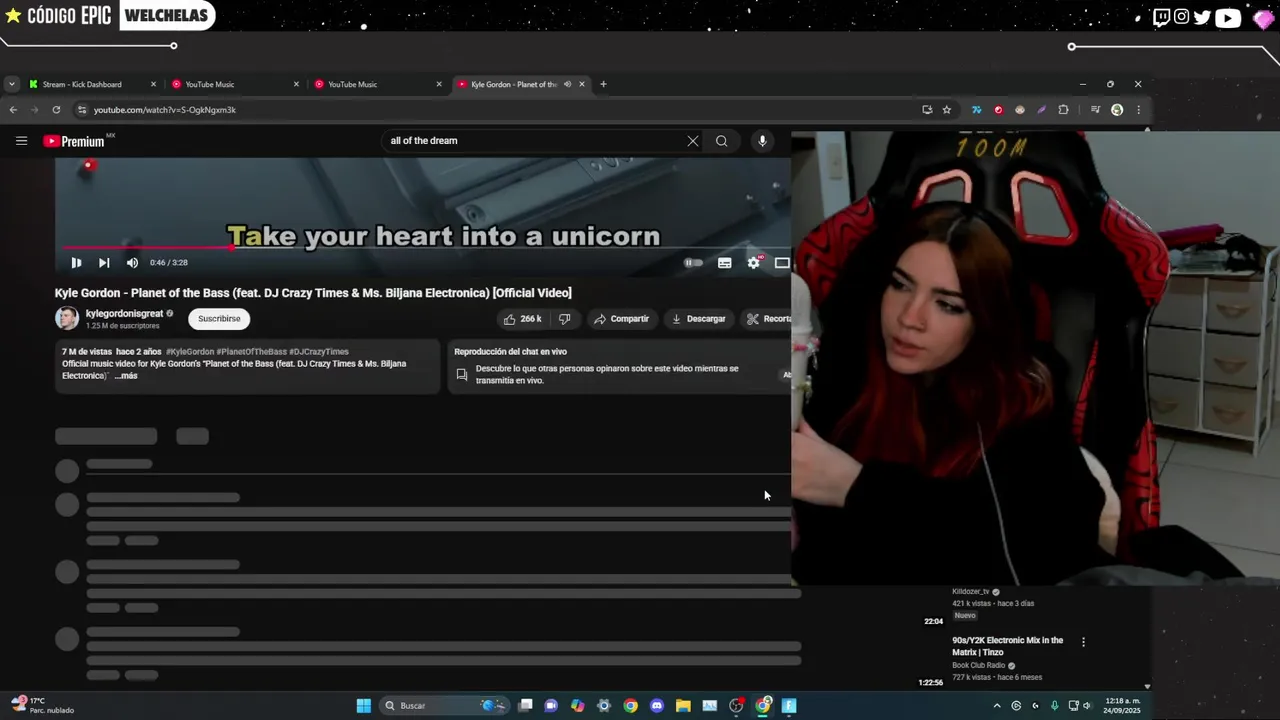Open the #DJCrazyTimes hashtag link
The height and width of the screenshot is (720, 1280).
click(x=319, y=352)
